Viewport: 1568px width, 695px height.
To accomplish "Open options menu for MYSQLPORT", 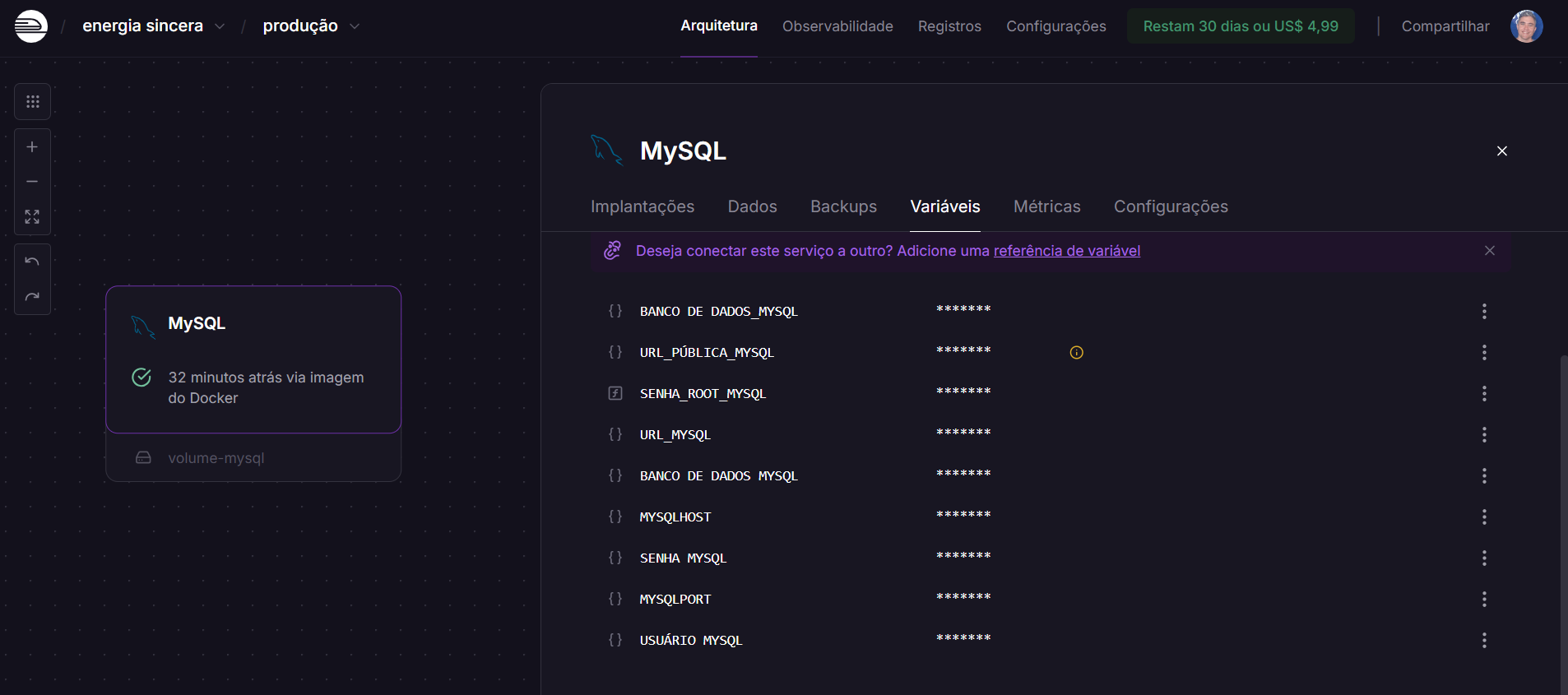I will click(x=1484, y=599).
